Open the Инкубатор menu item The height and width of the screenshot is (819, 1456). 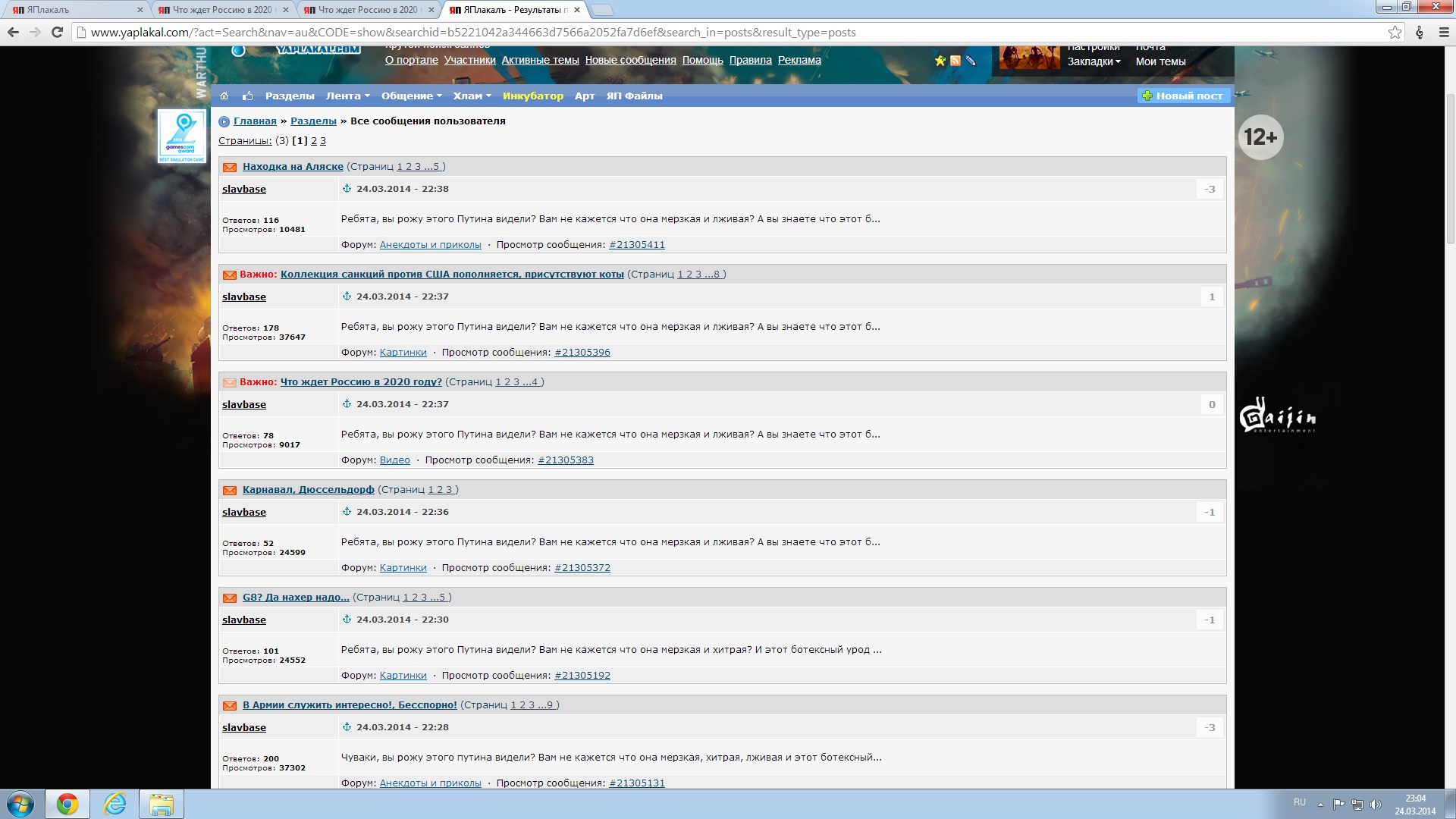532,96
